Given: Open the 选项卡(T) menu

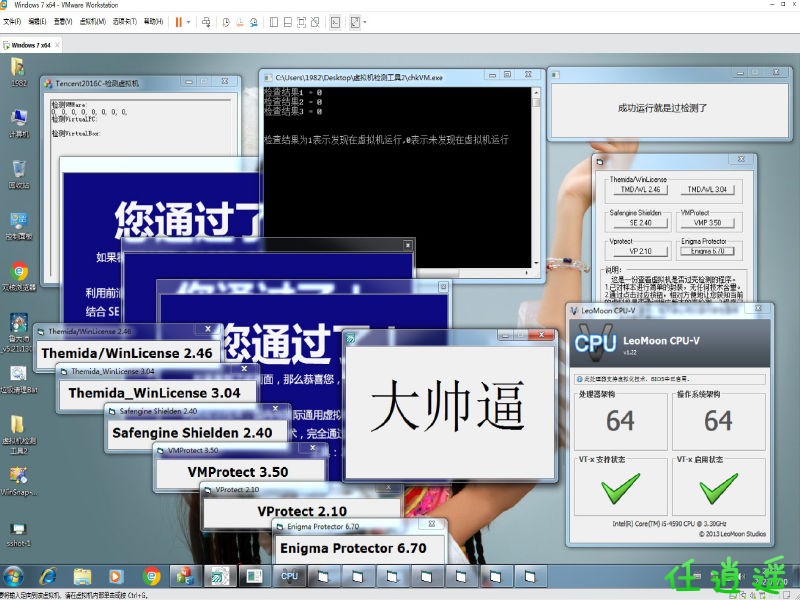Looking at the screenshot, I should coord(124,21).
